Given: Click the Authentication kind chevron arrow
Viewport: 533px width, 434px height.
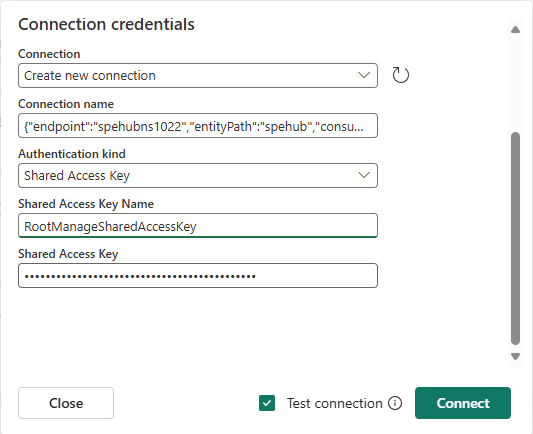Looking at the screenshot, I should pos(364,175).
